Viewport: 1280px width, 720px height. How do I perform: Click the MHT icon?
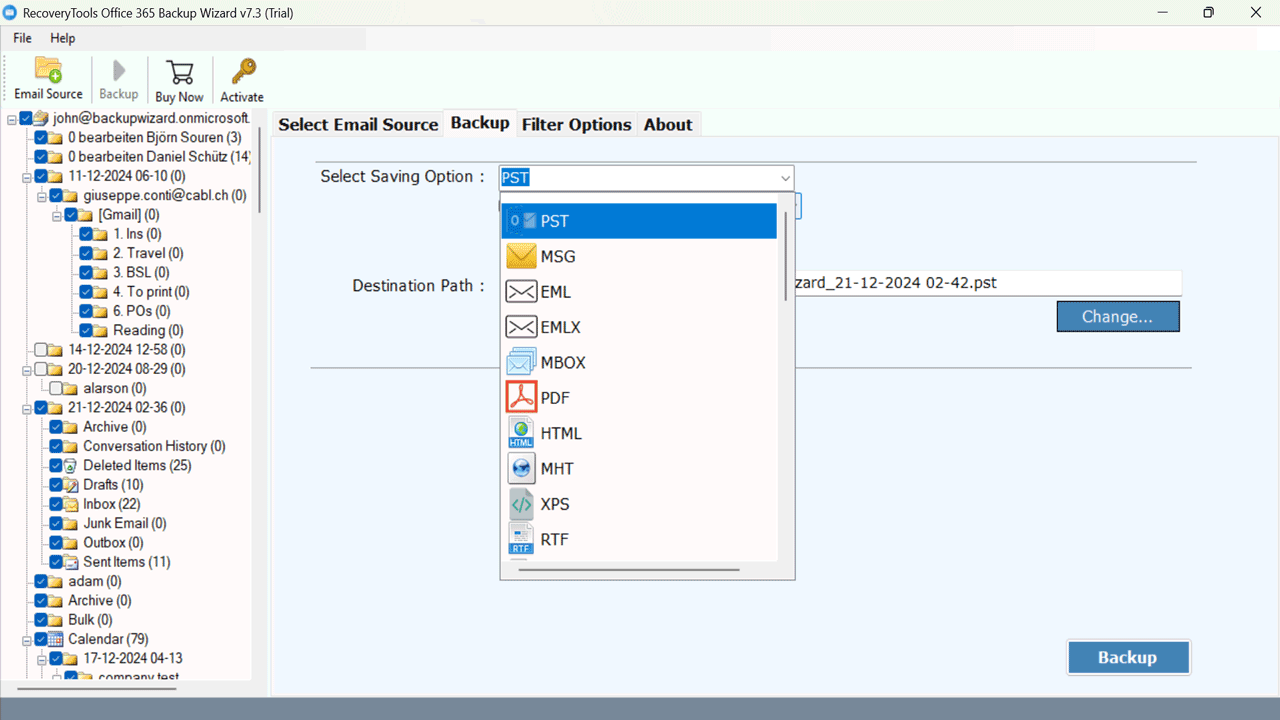click(x=522, y=468)
